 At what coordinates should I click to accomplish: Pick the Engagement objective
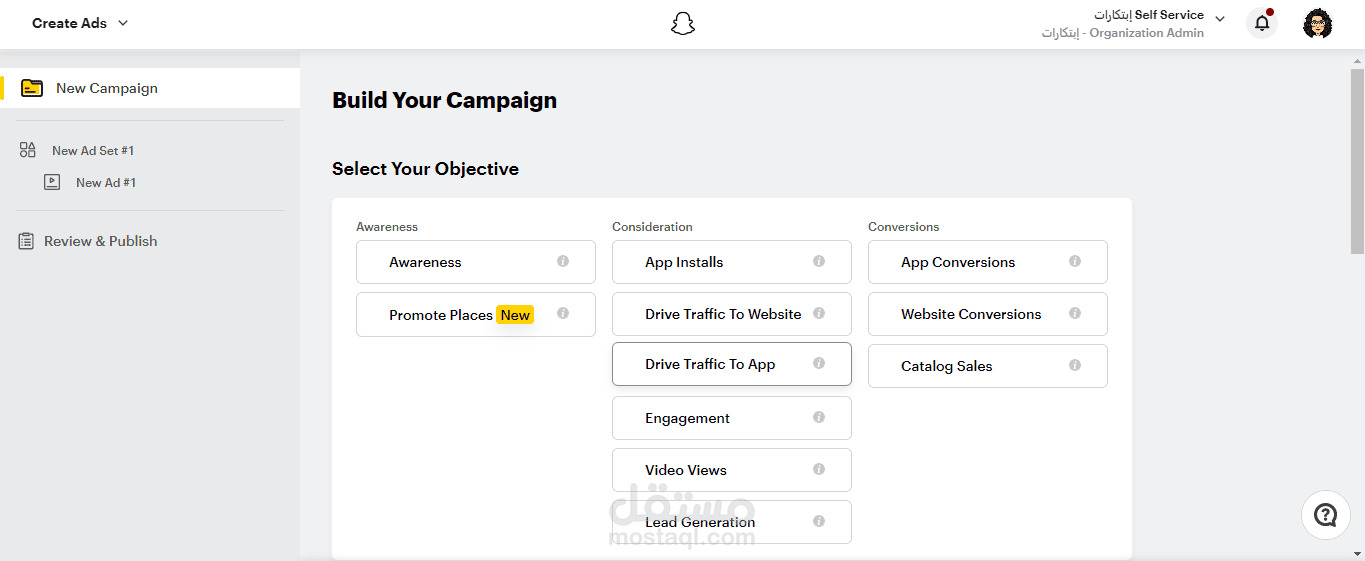pos(732,418)
